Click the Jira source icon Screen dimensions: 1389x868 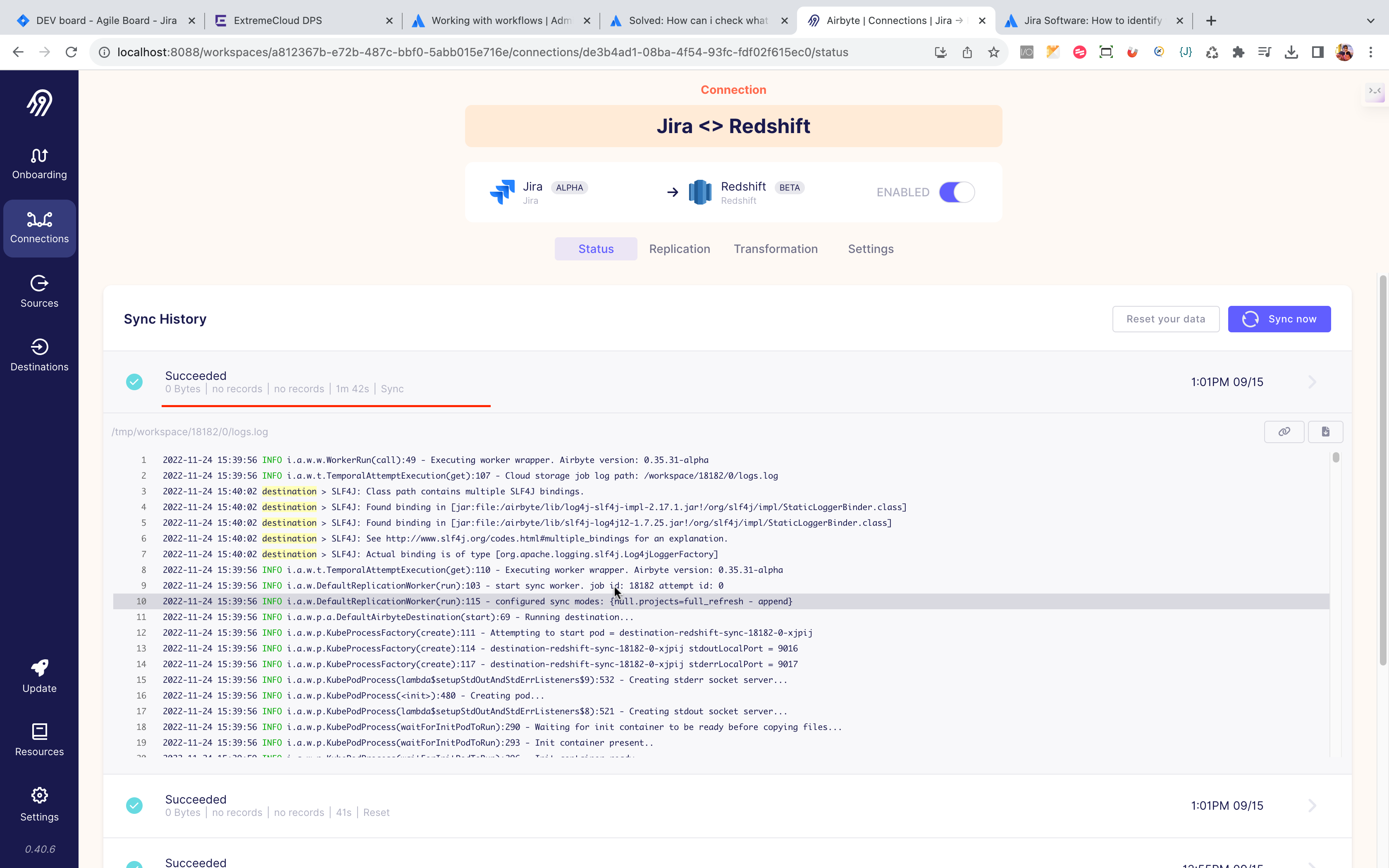click(502, 192)
